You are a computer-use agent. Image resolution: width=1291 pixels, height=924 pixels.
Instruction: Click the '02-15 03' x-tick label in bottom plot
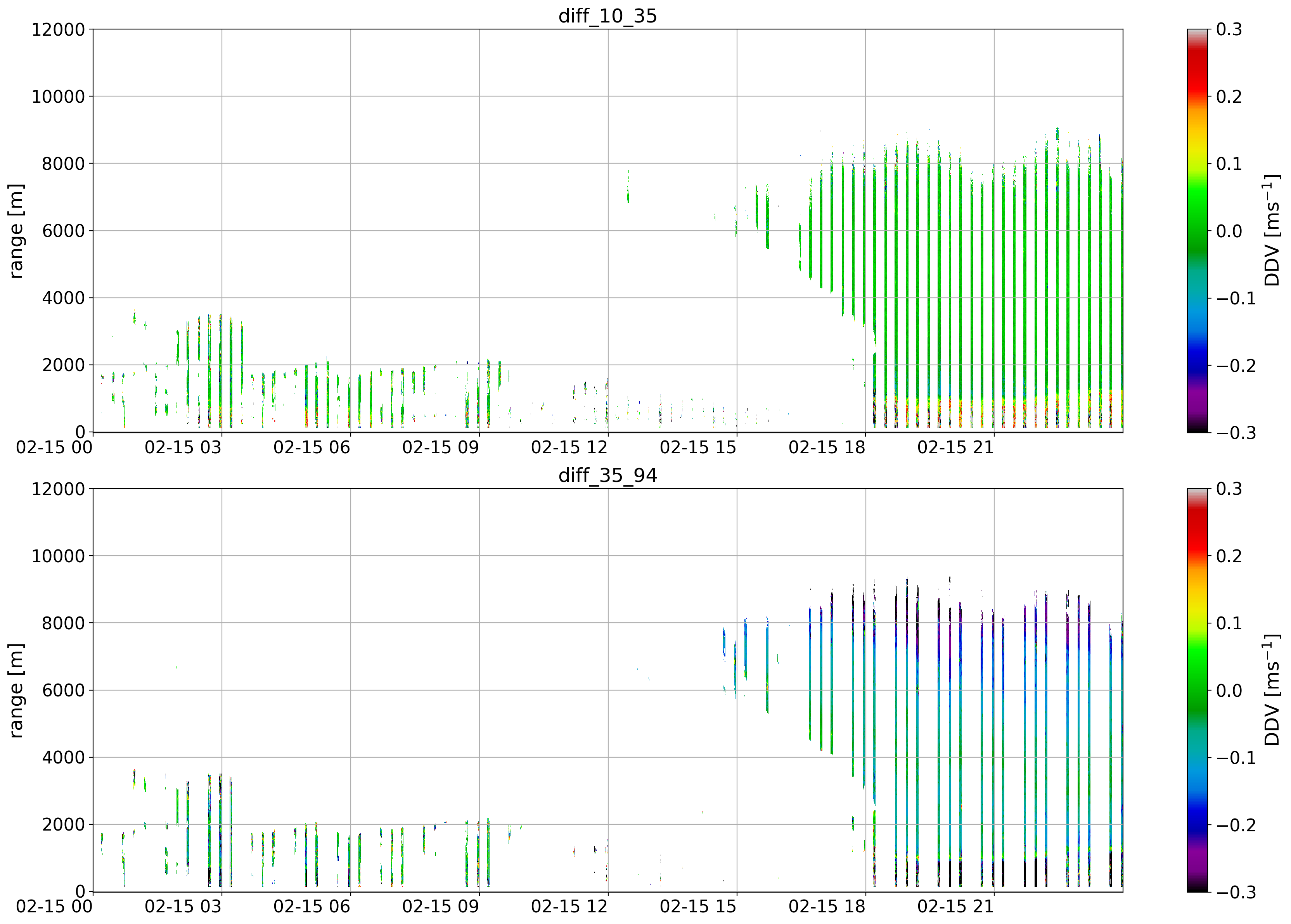point(183,907)
